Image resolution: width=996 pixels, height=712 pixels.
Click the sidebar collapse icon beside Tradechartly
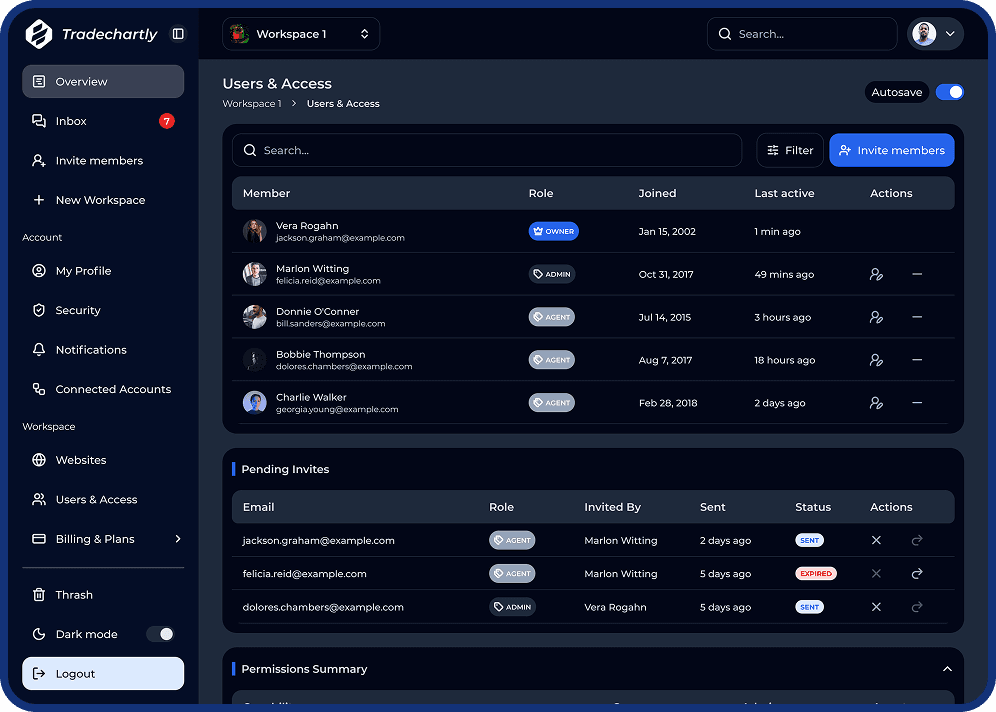[x=178, y=34]
